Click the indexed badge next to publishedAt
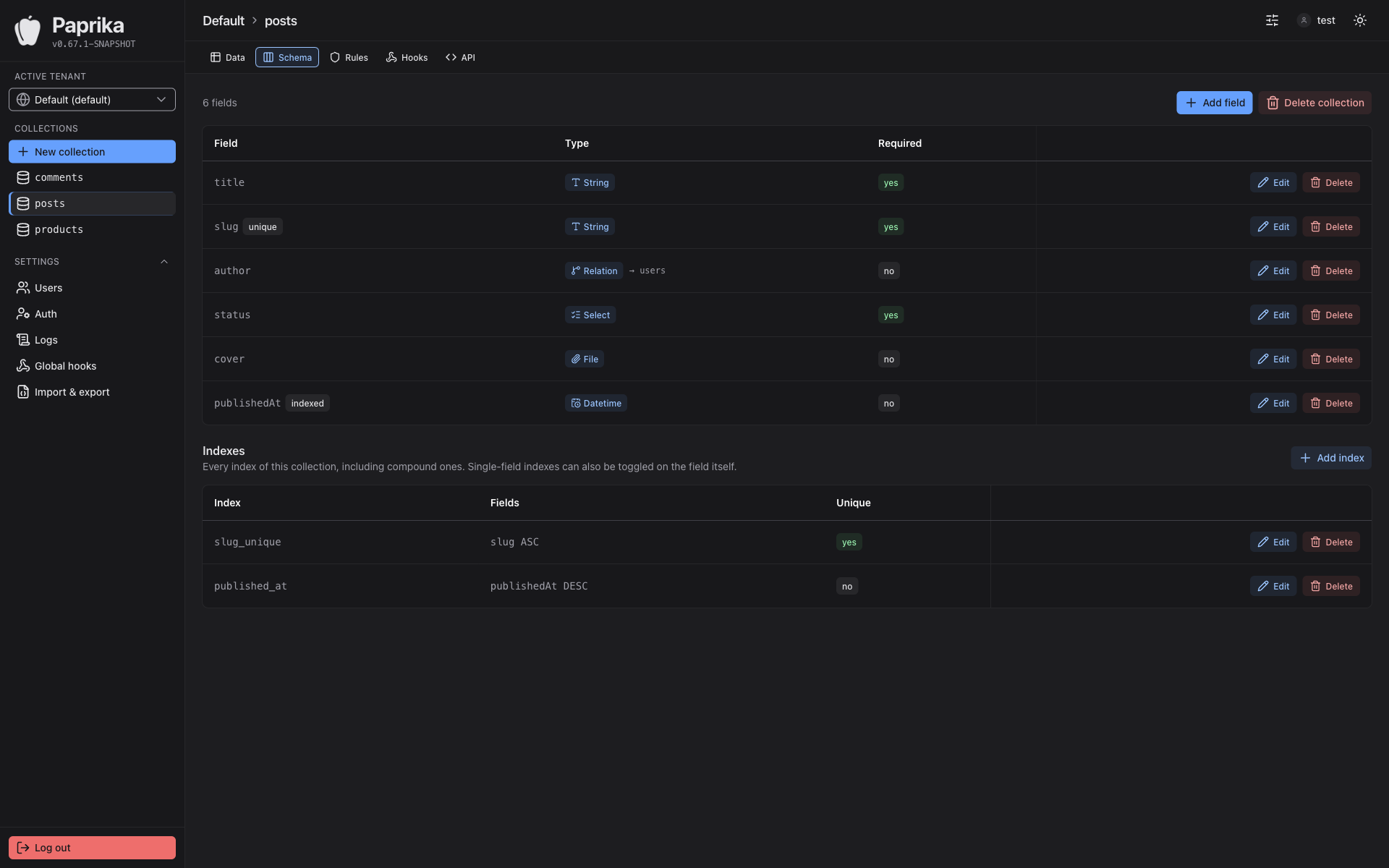The image size is (1389, 868). [x=307, y=404]
